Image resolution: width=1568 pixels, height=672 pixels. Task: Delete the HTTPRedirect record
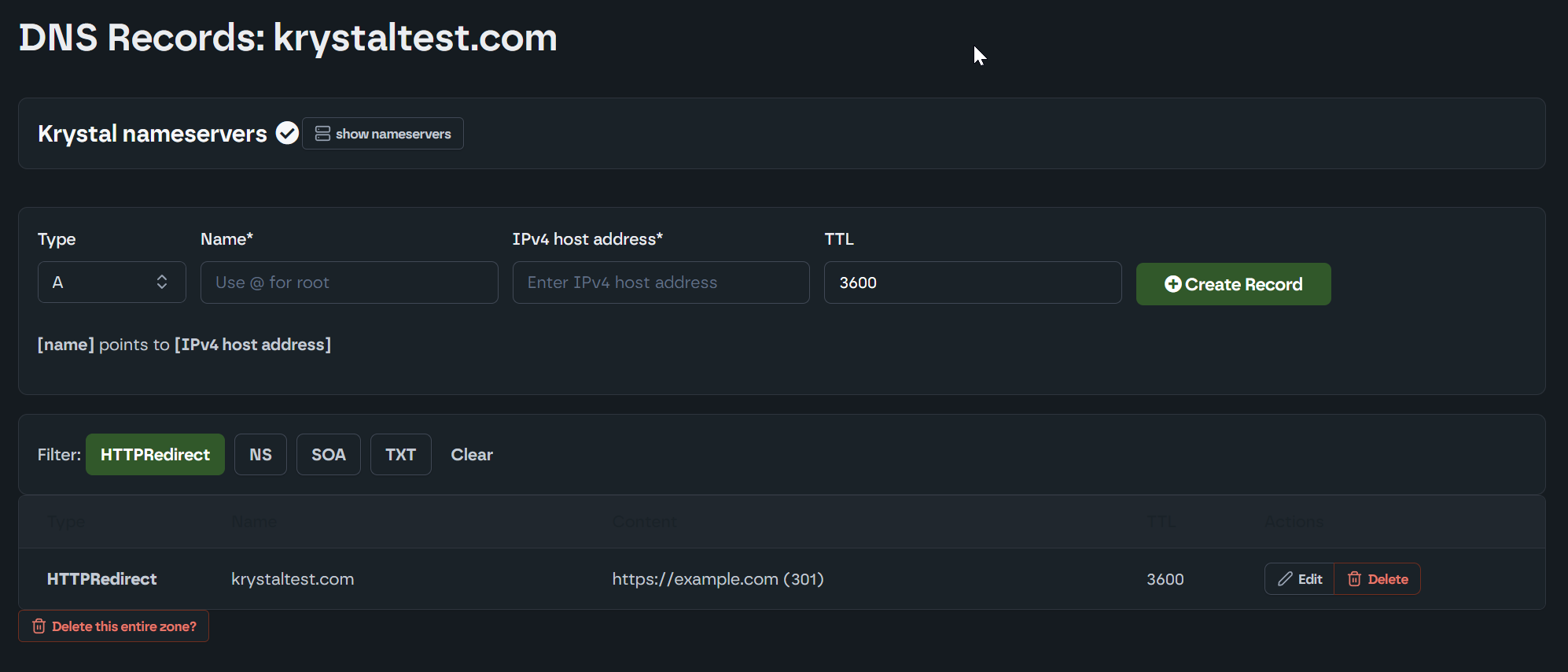point(1378,579)
